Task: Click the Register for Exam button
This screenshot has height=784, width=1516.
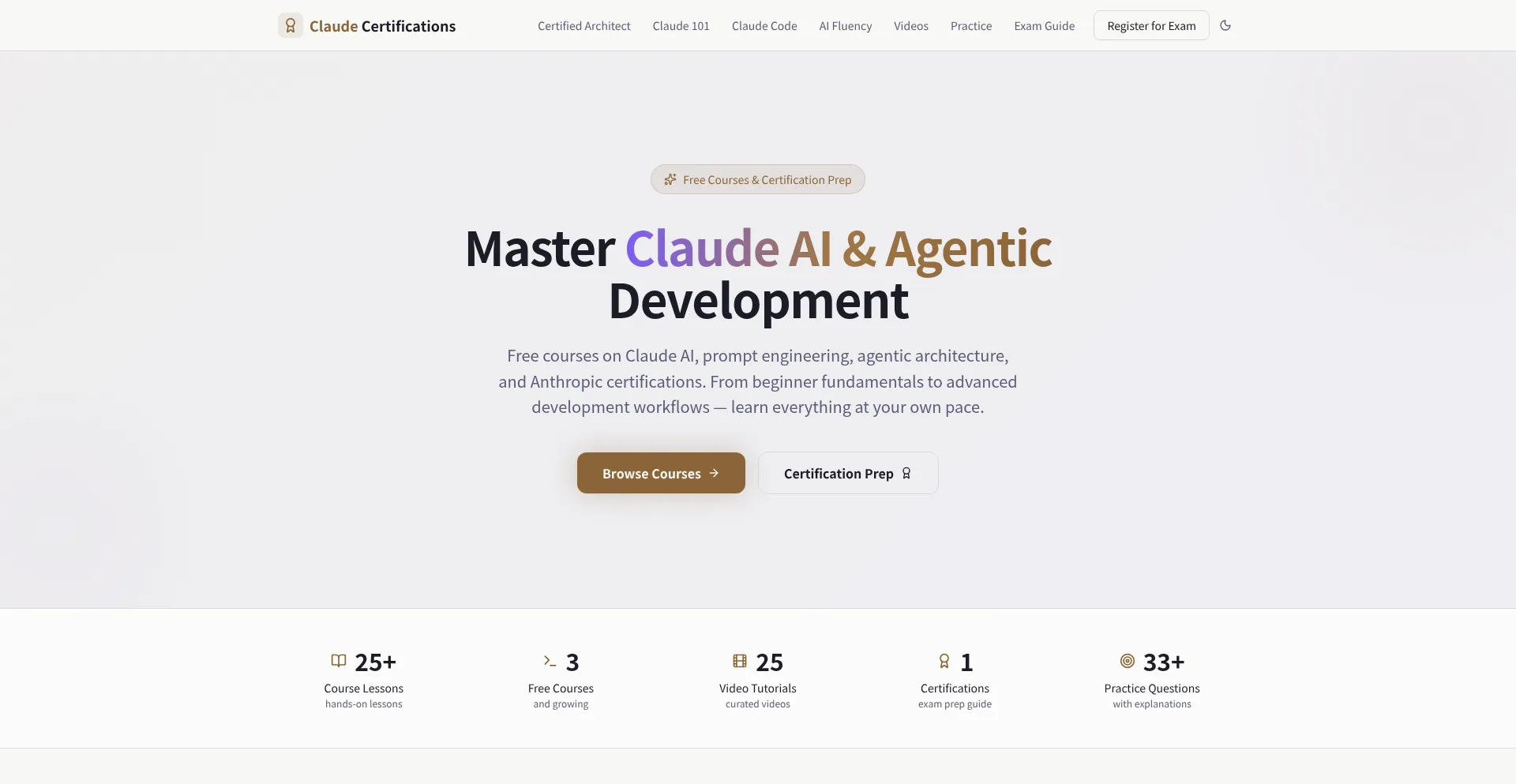Action: [x=1151, y=25]
